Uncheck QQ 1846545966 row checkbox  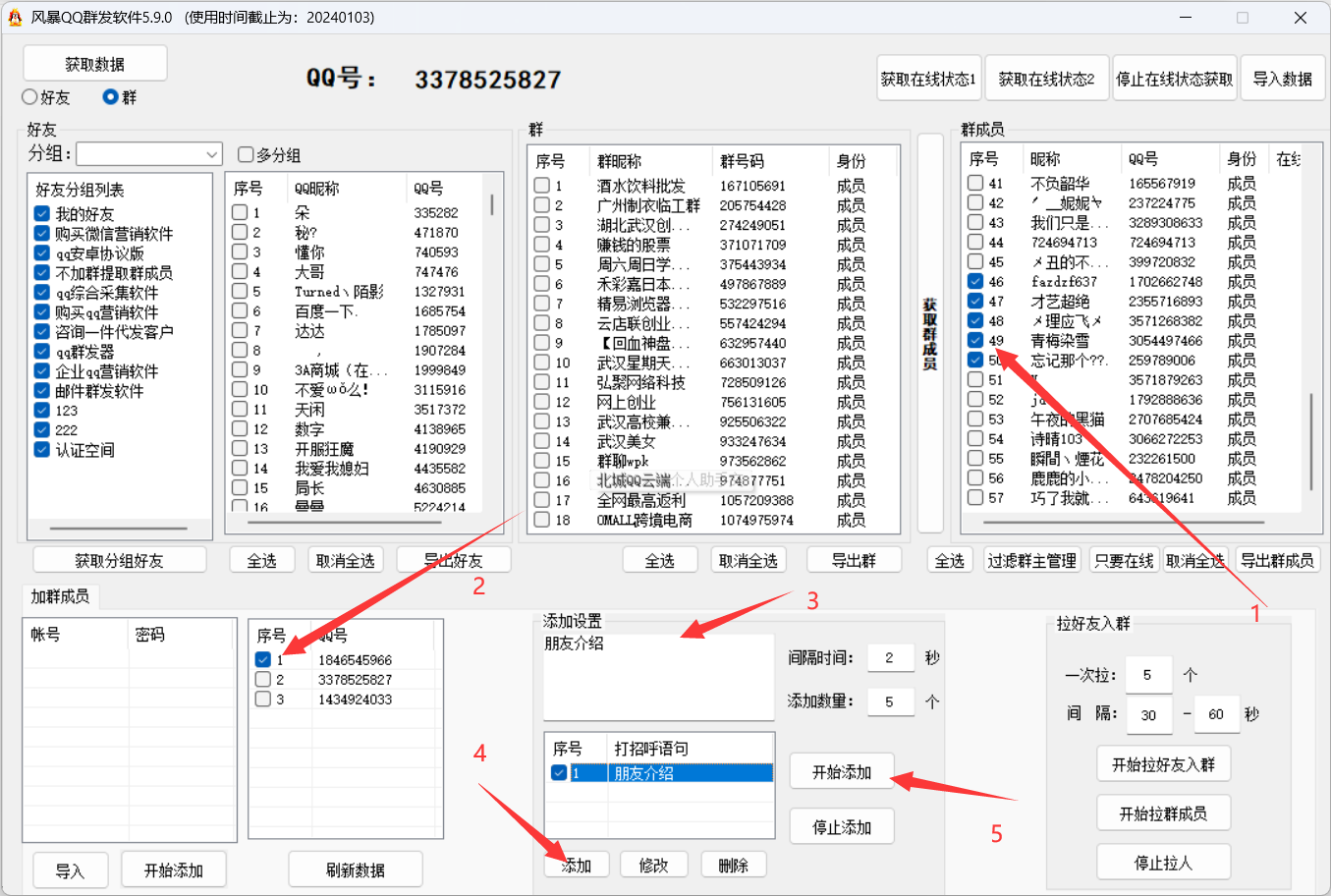click(x=262, y=659)
